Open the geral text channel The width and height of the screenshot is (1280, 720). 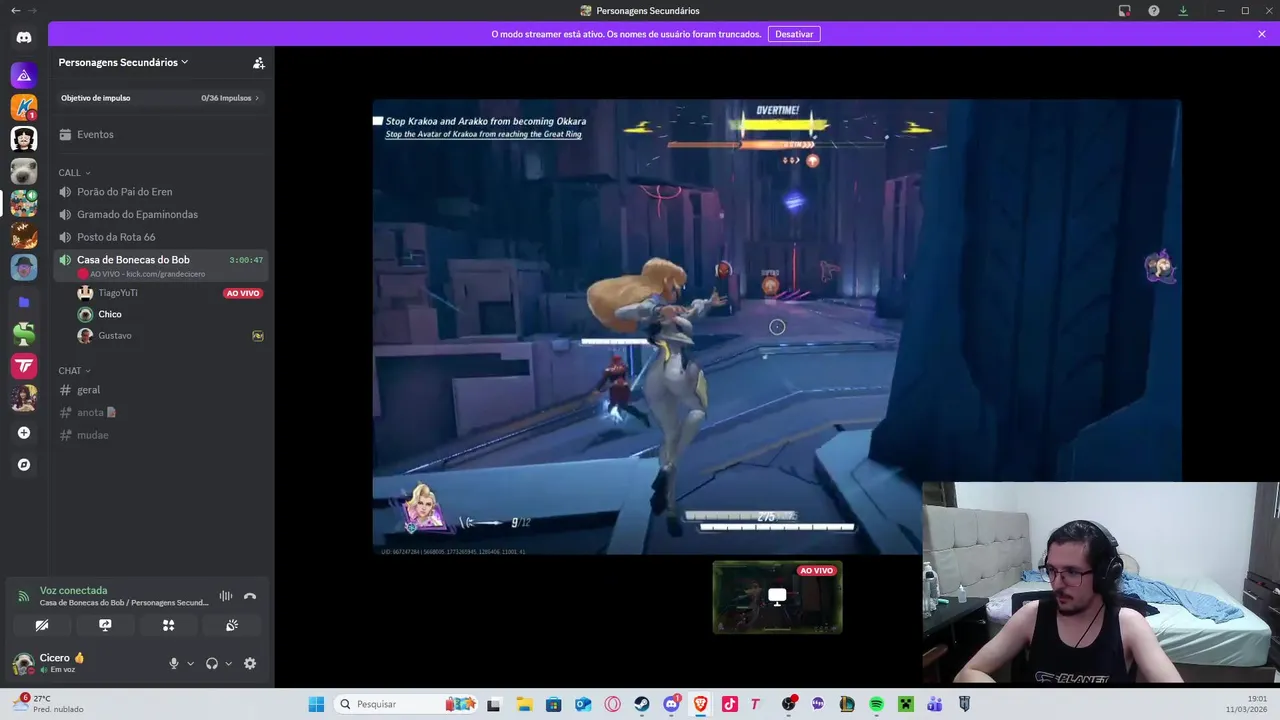pos(160,390)
